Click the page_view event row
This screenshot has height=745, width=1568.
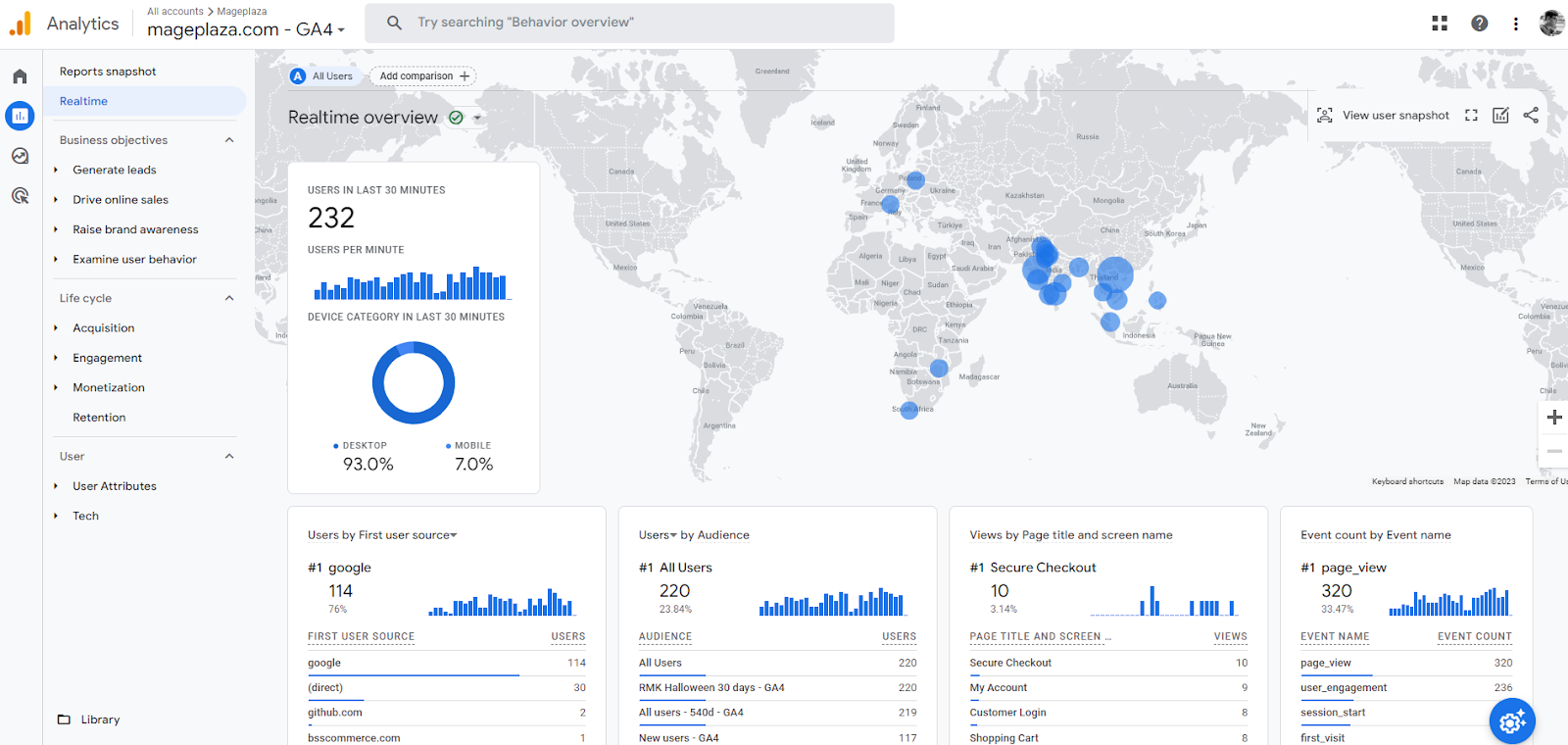(1406, 664)
